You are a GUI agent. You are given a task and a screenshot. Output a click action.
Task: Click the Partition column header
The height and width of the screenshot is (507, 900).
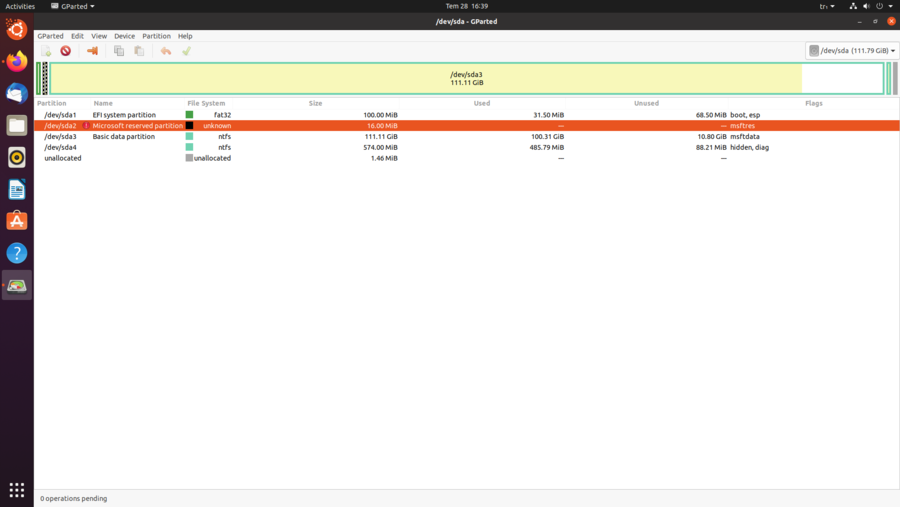(x=52, y=103)
